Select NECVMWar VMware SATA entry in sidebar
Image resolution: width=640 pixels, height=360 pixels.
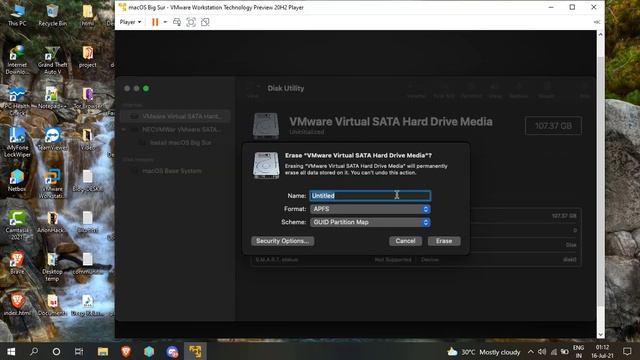click(181, 129)
